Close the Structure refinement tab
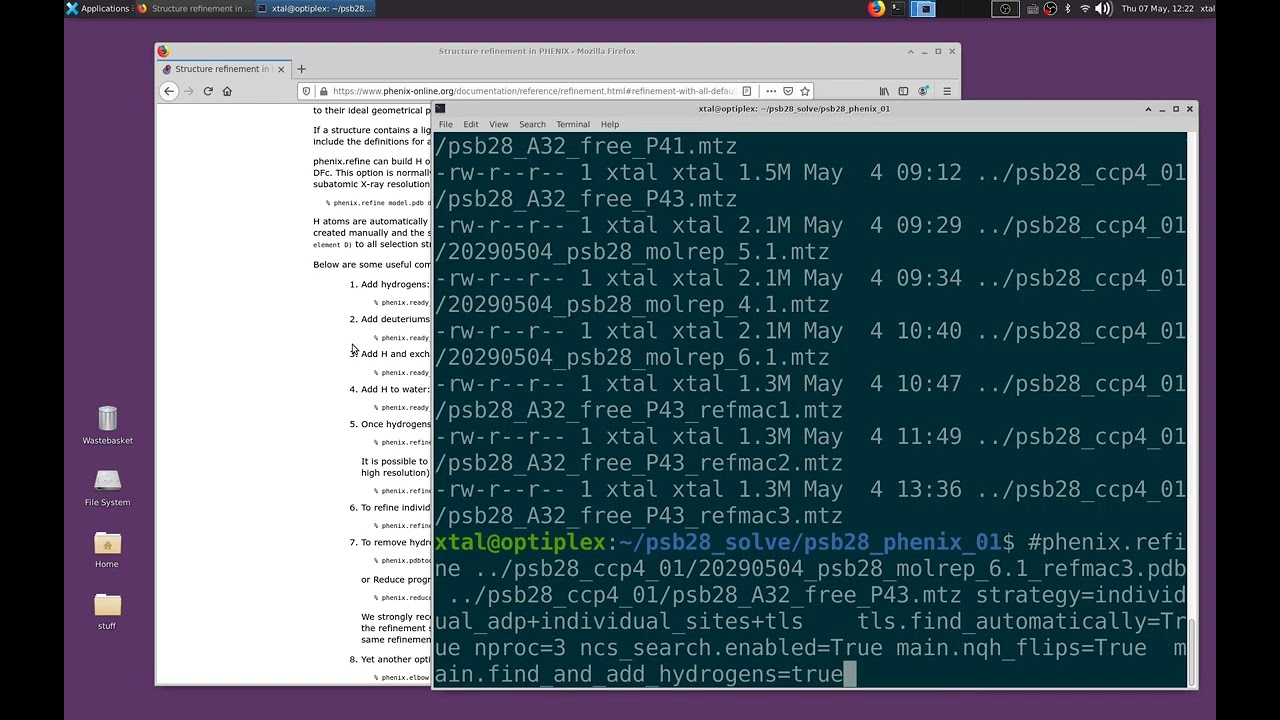Screen dimensions: 1280x720 click(281, 69)
